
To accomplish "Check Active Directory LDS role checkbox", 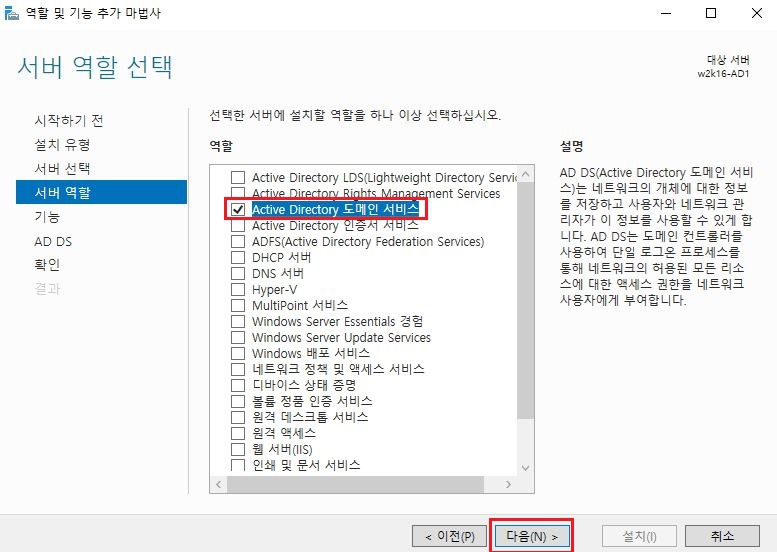I will point(238,177).
